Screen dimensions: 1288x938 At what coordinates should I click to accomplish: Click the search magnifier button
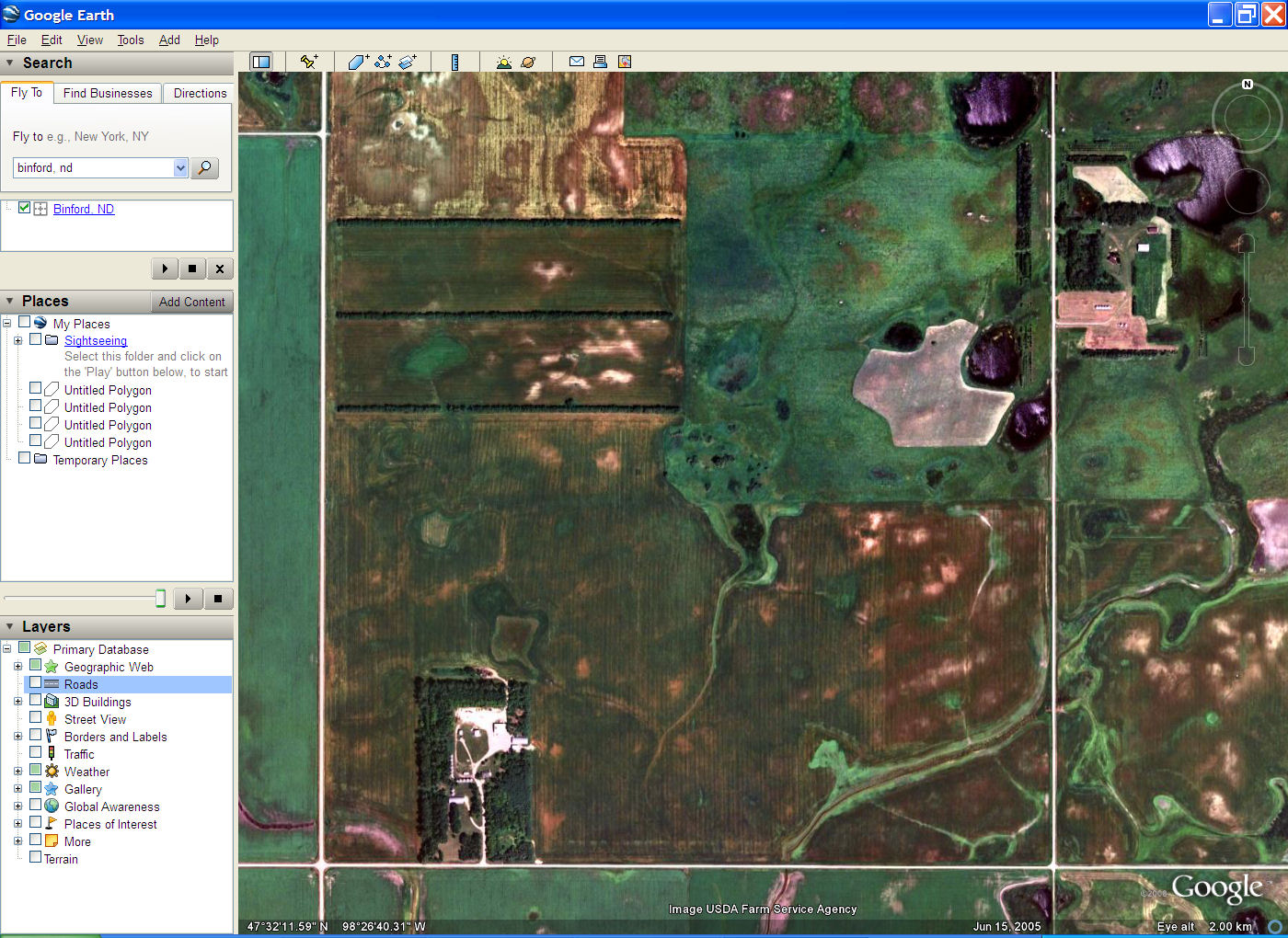pyautogui.click(x=204, y=167)
